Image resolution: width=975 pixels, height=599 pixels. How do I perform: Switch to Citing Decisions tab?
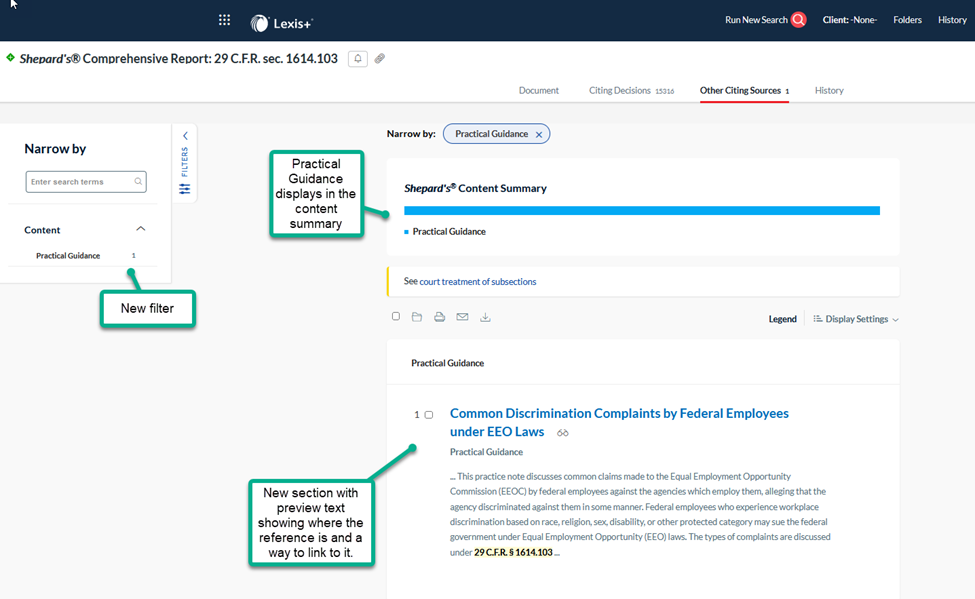point(631,91)
